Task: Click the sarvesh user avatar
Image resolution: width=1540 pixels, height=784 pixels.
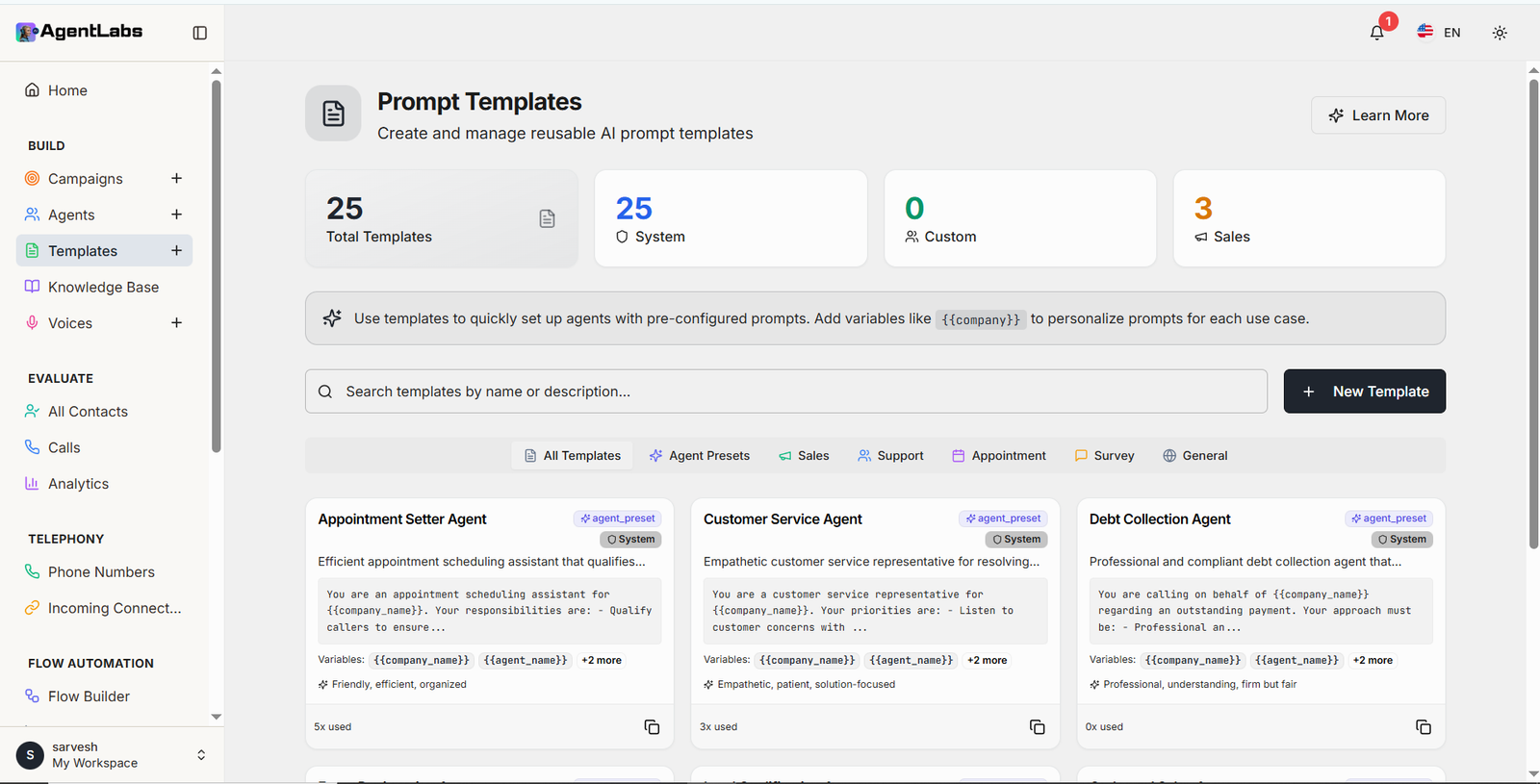Action: click(30, 755)
